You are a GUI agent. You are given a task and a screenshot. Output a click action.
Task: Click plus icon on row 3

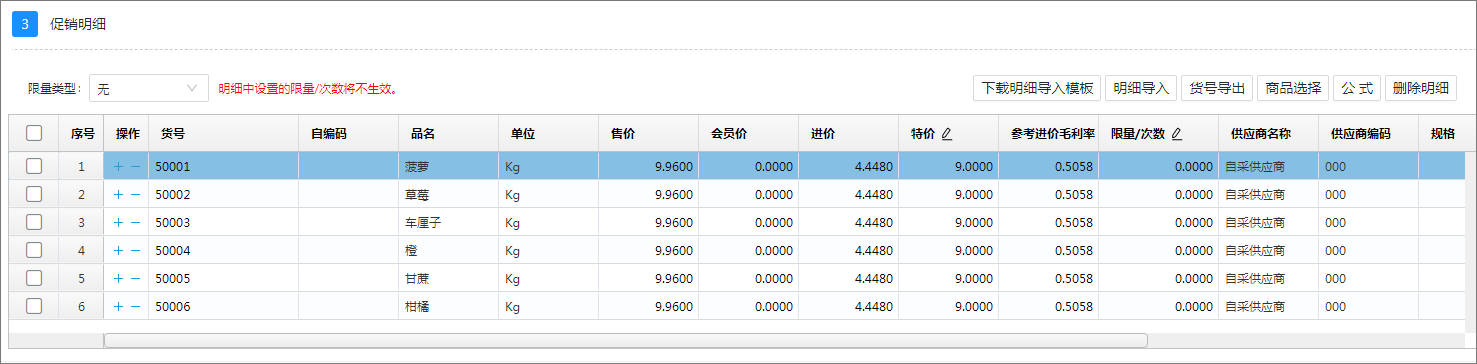point(118,223)
